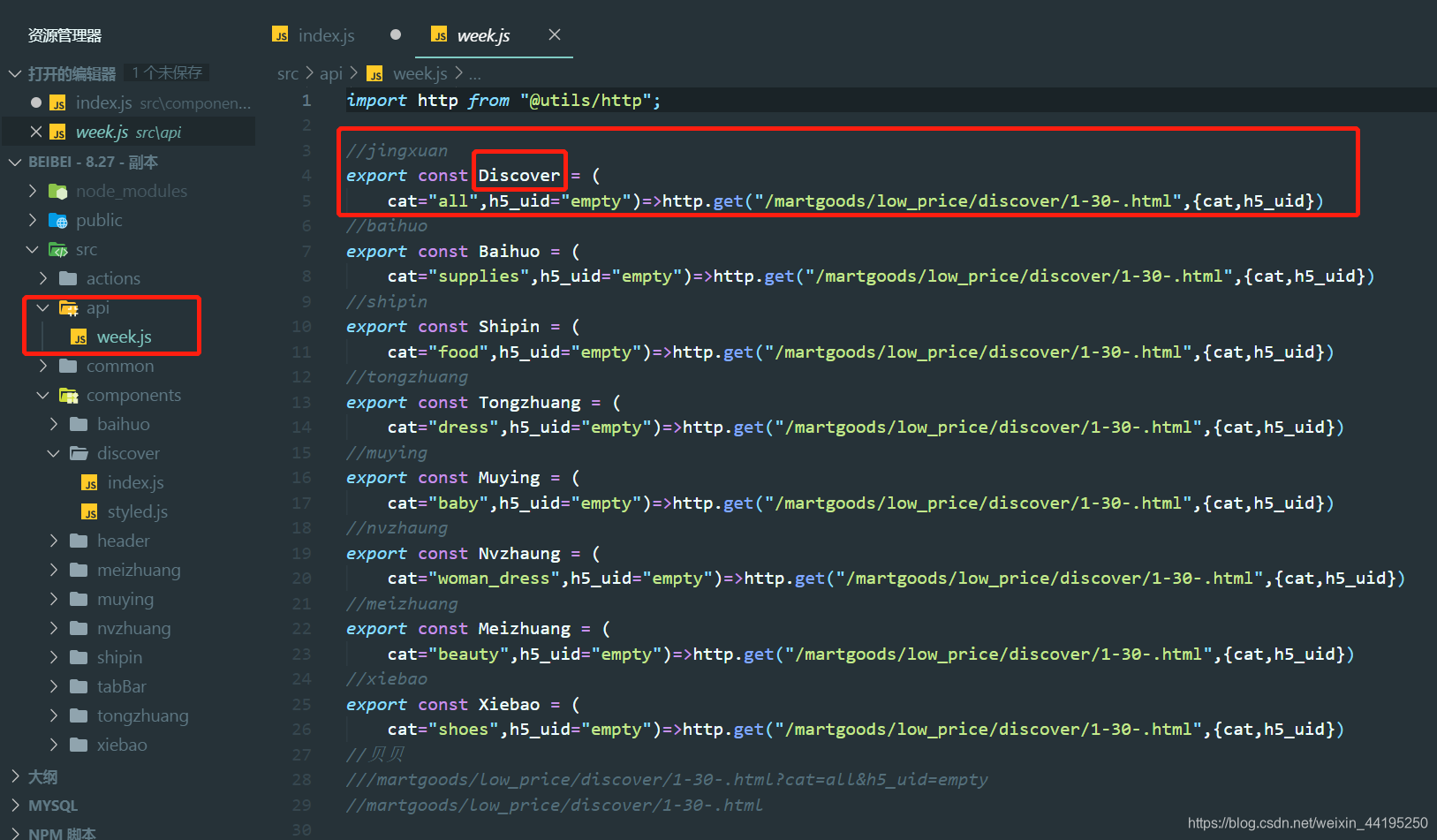This screenshot has width=1437, height=840.
Task: Close the week.js editor tab
Action: 555,34
